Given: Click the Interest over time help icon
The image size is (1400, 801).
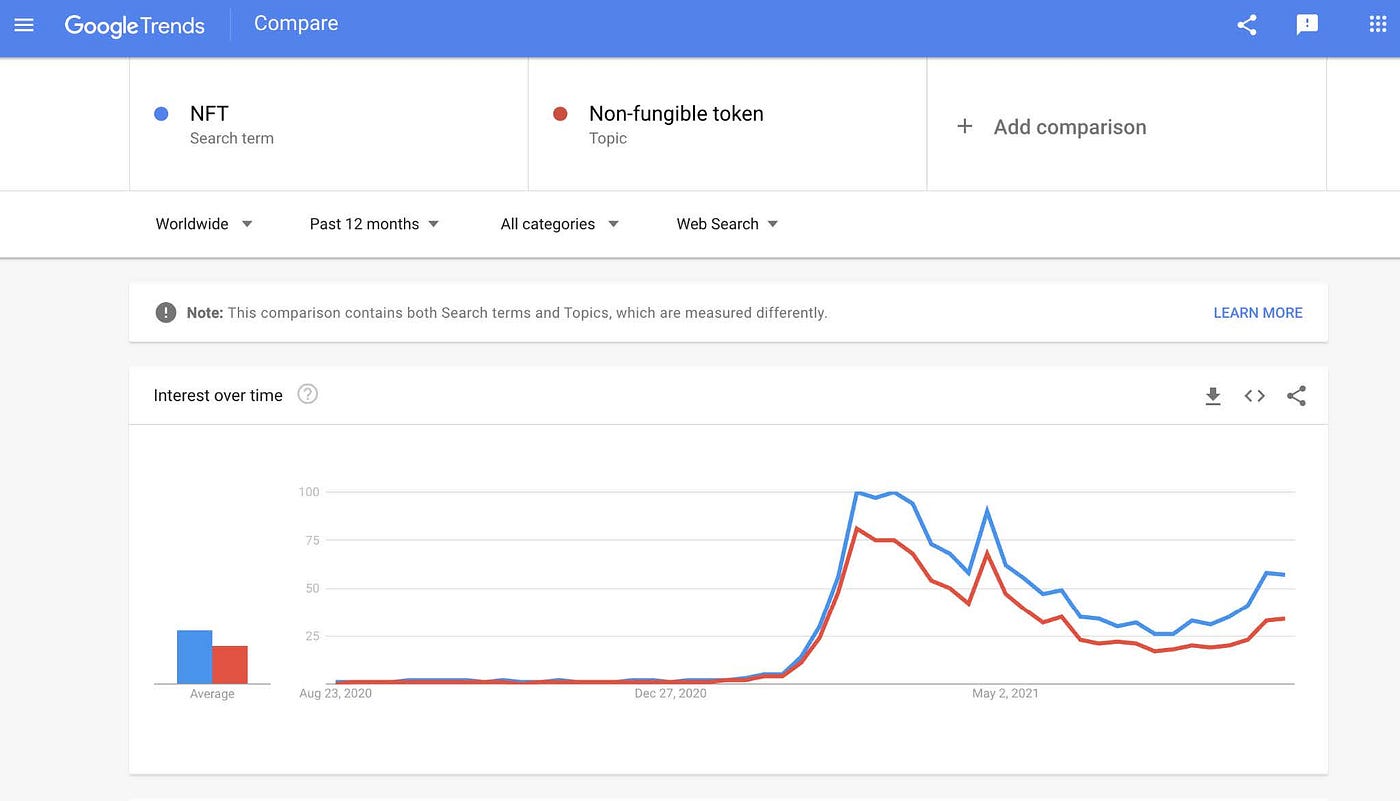Looking at the screenshot, I should 308,394.
